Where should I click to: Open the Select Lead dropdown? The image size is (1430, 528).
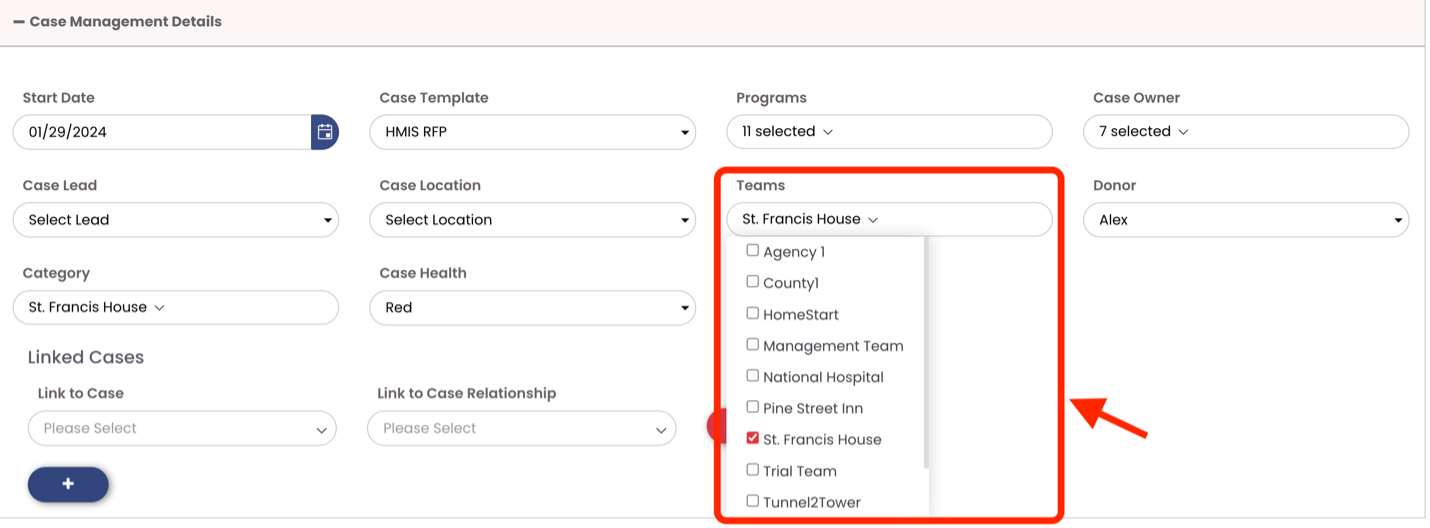(x=176, y=220)
